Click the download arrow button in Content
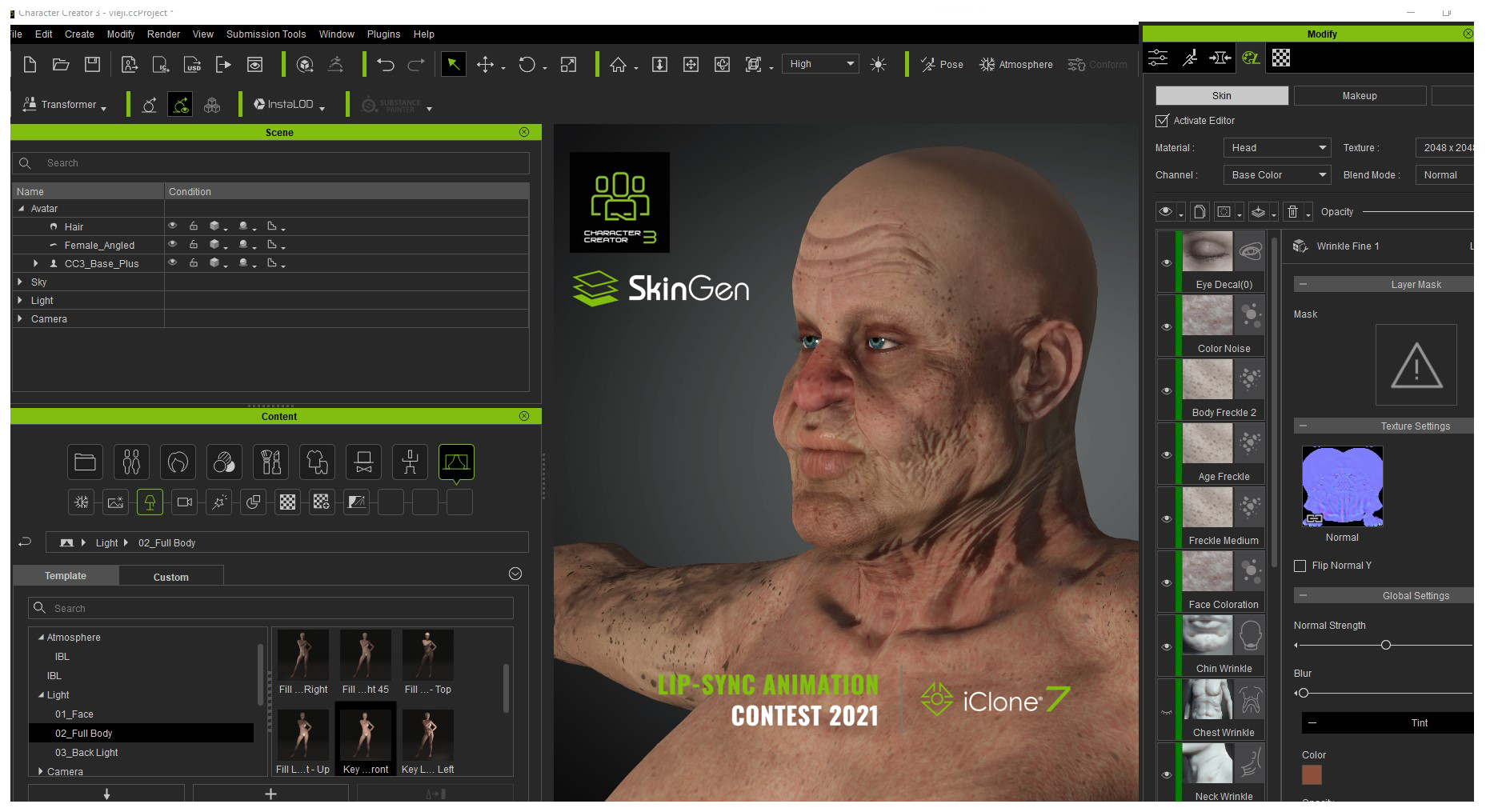1490x812 pixels. [x=106, y=794]
